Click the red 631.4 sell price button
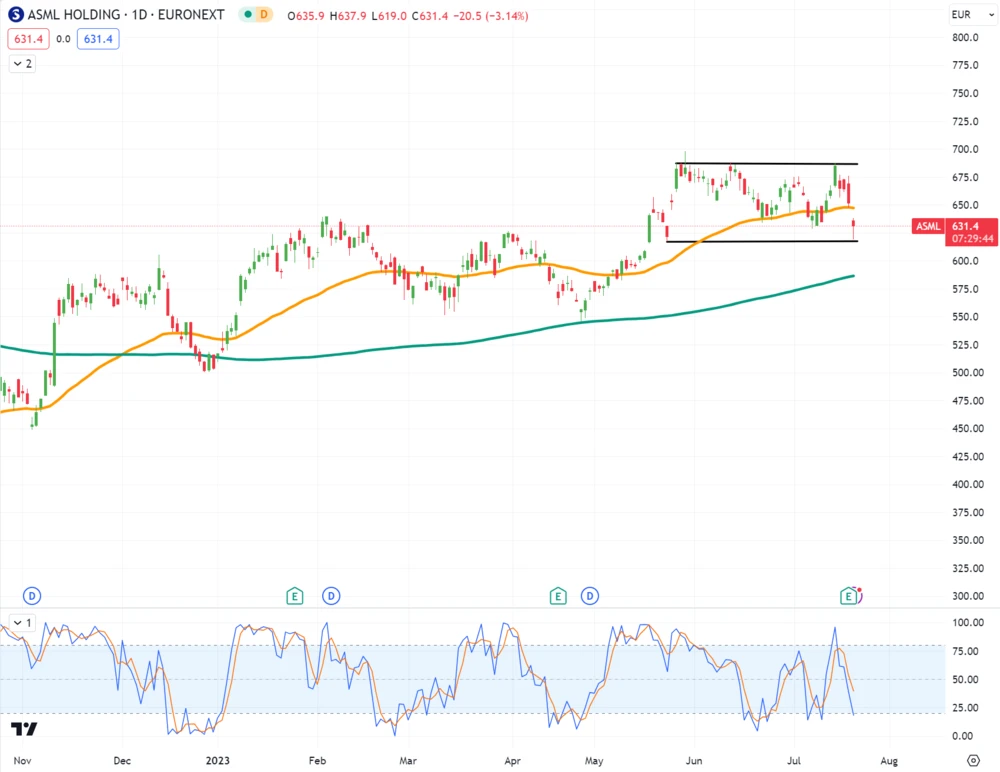This screenshot has height=772, width=1000. (25, 39)
